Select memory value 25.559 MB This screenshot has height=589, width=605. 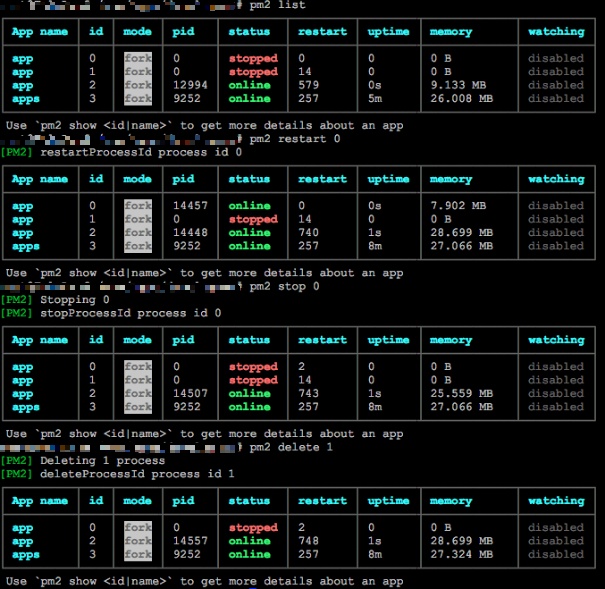pyautogui.click(x=462, y=393)
